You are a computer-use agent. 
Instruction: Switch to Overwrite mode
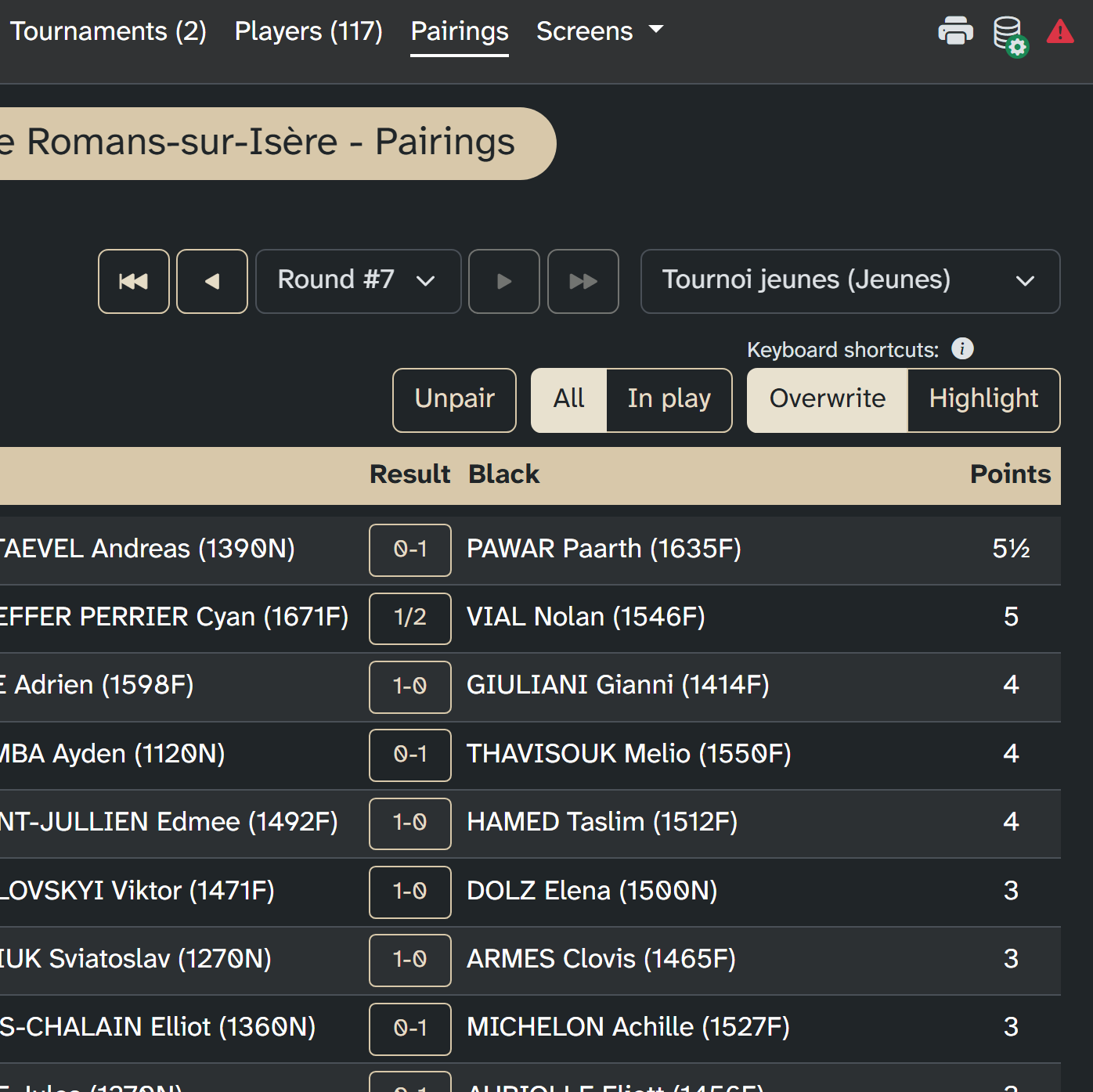coord(828,400)
